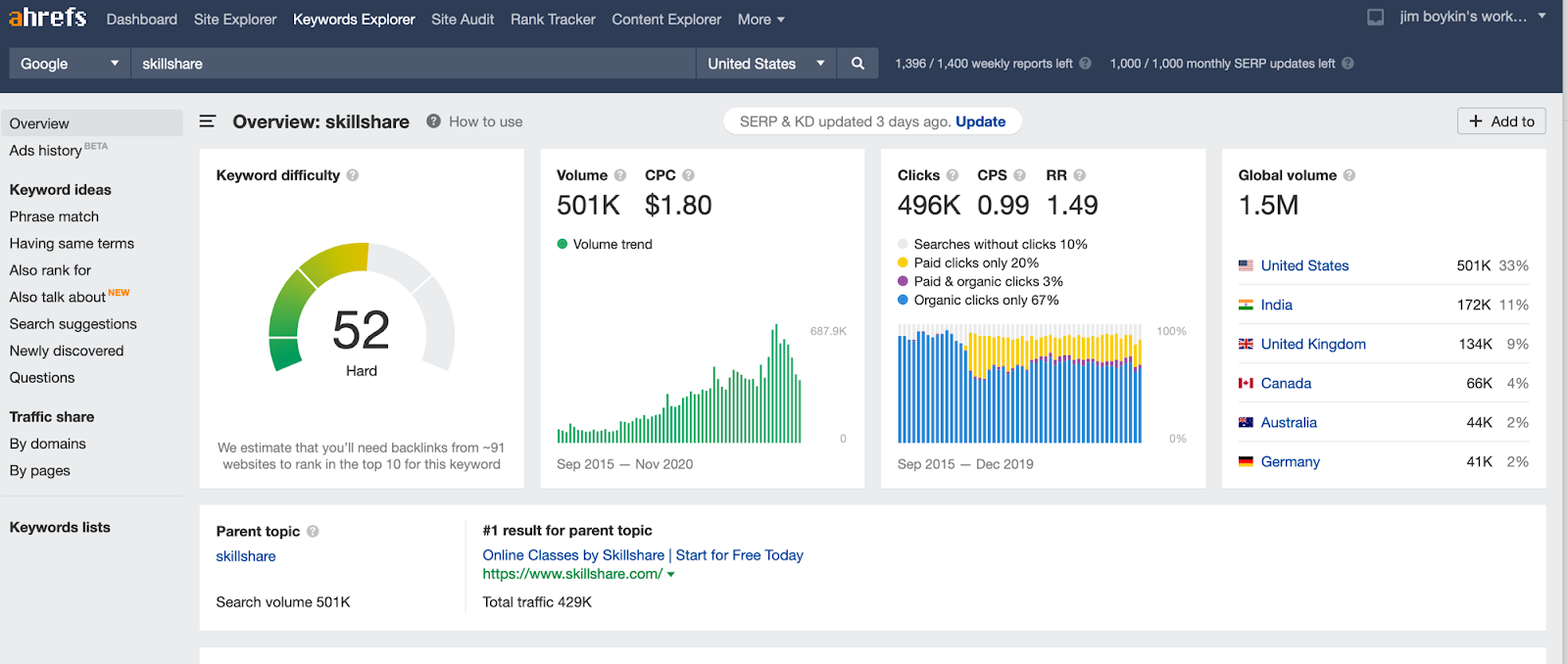This screenshot has height=664, width=1568.
Task: Click the blue Organic clicks only legend dot
Action: 903,300
